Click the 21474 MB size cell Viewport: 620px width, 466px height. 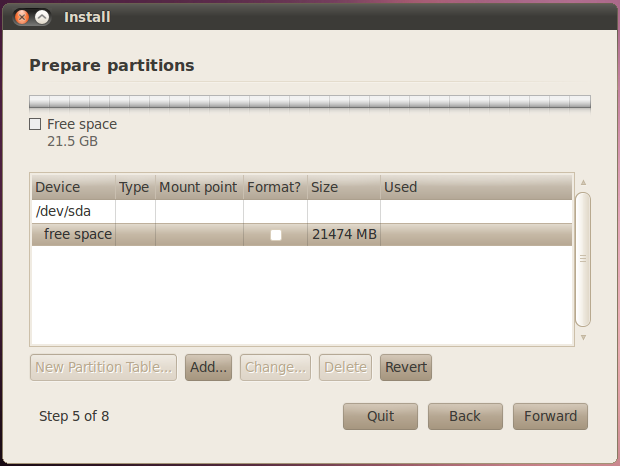[x=344, y=234]
